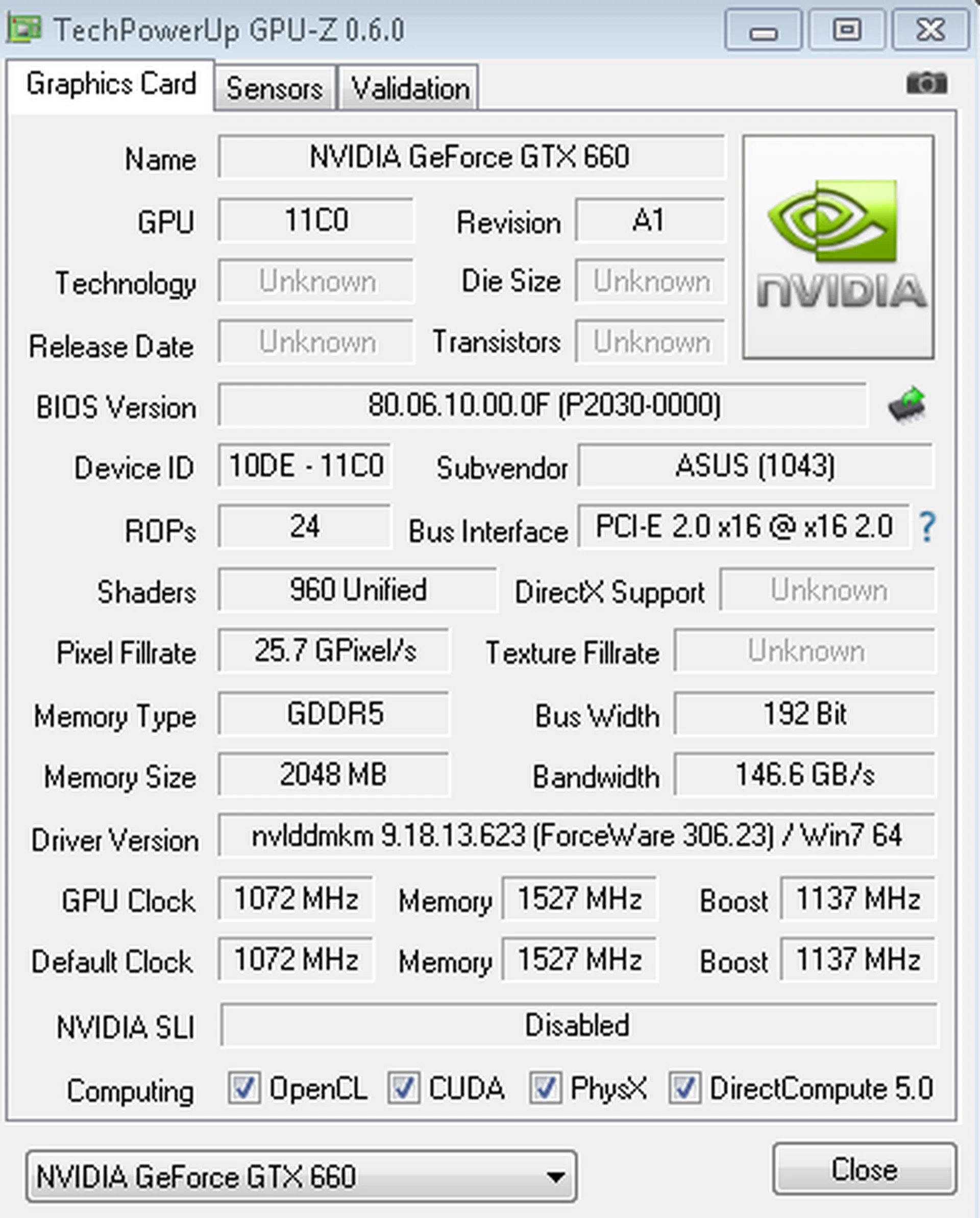Open the Validation tab
This screenshot has height=1218, width=980.
[x=409, y=88]
